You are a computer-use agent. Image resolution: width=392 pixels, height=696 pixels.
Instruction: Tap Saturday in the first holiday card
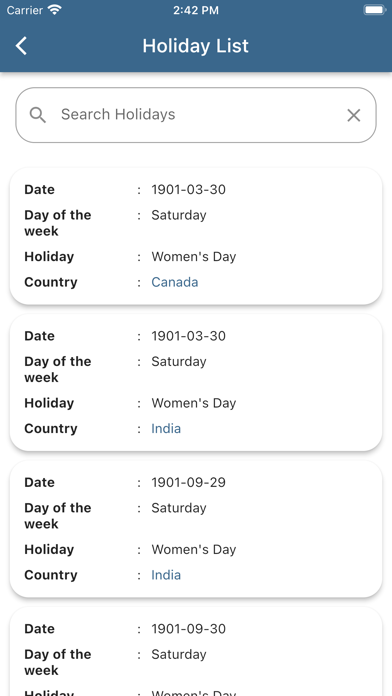179,215
